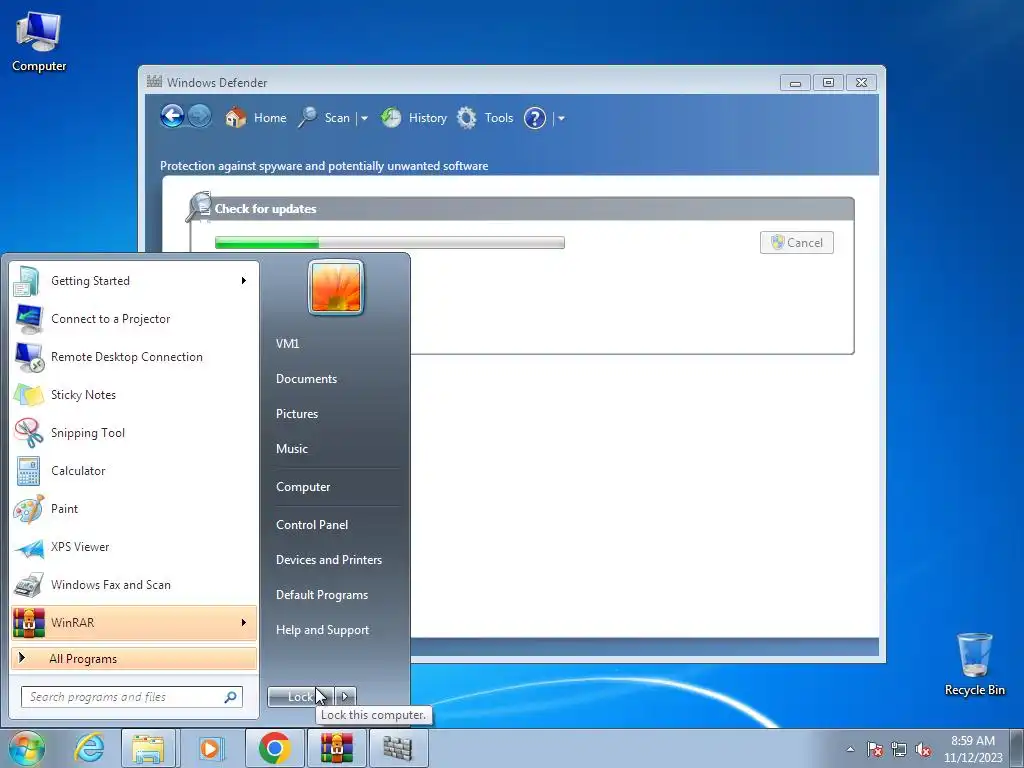Open Windows Fax and Scan
Screen dimensions: 1024x768
point(133,584)
